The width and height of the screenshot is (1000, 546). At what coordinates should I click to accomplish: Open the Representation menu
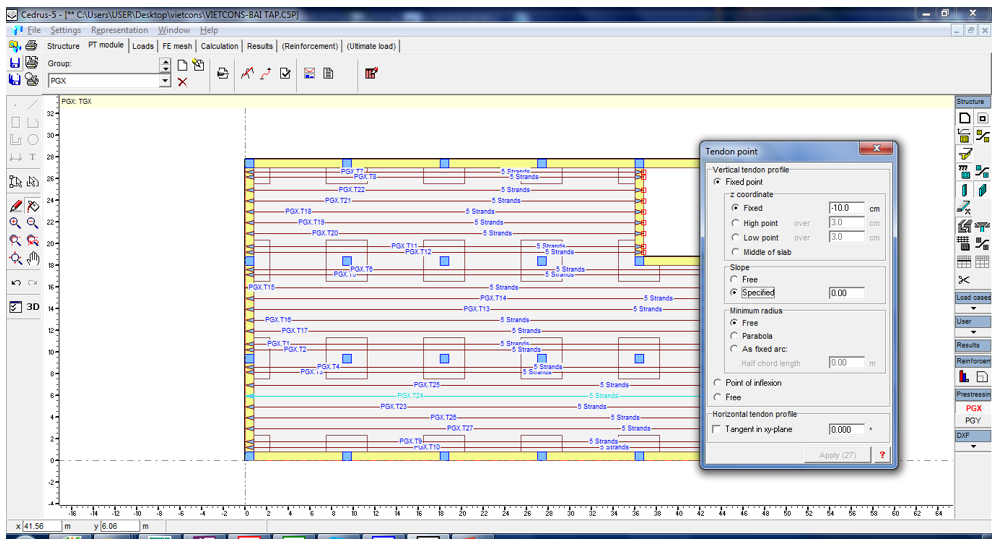pos(119,30)
